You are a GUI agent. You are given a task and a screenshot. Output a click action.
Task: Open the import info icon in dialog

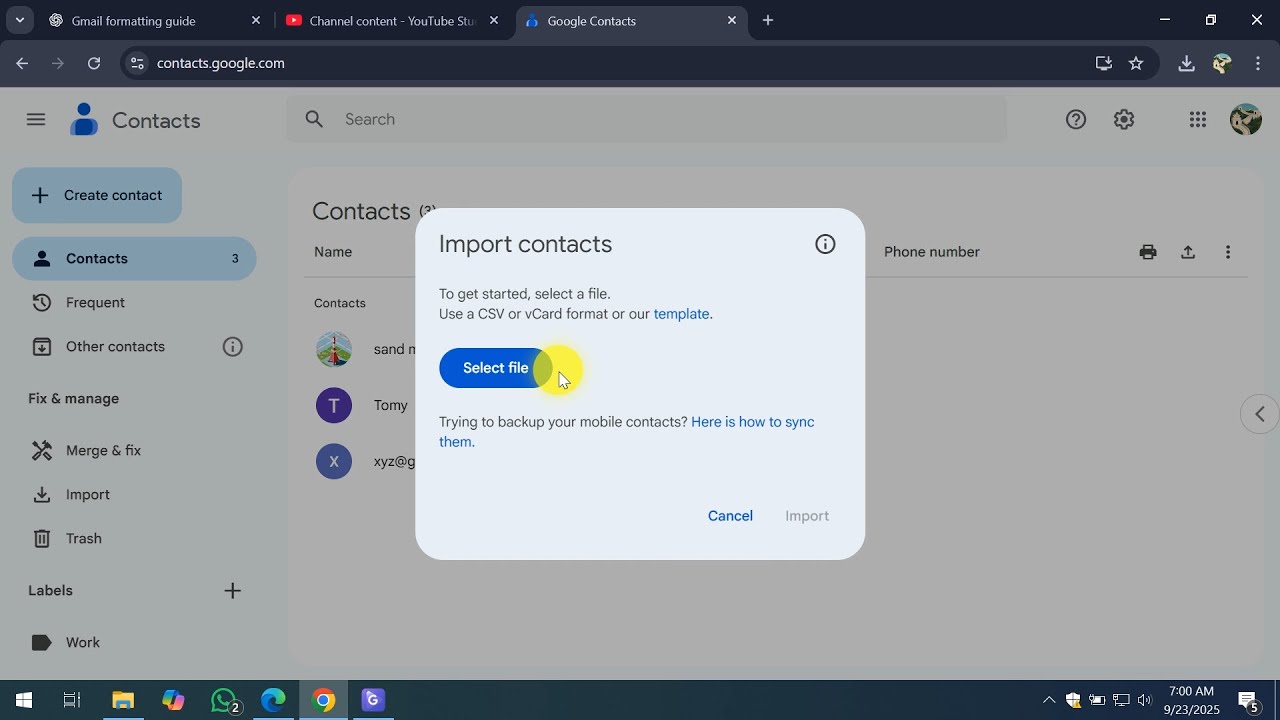825,244
